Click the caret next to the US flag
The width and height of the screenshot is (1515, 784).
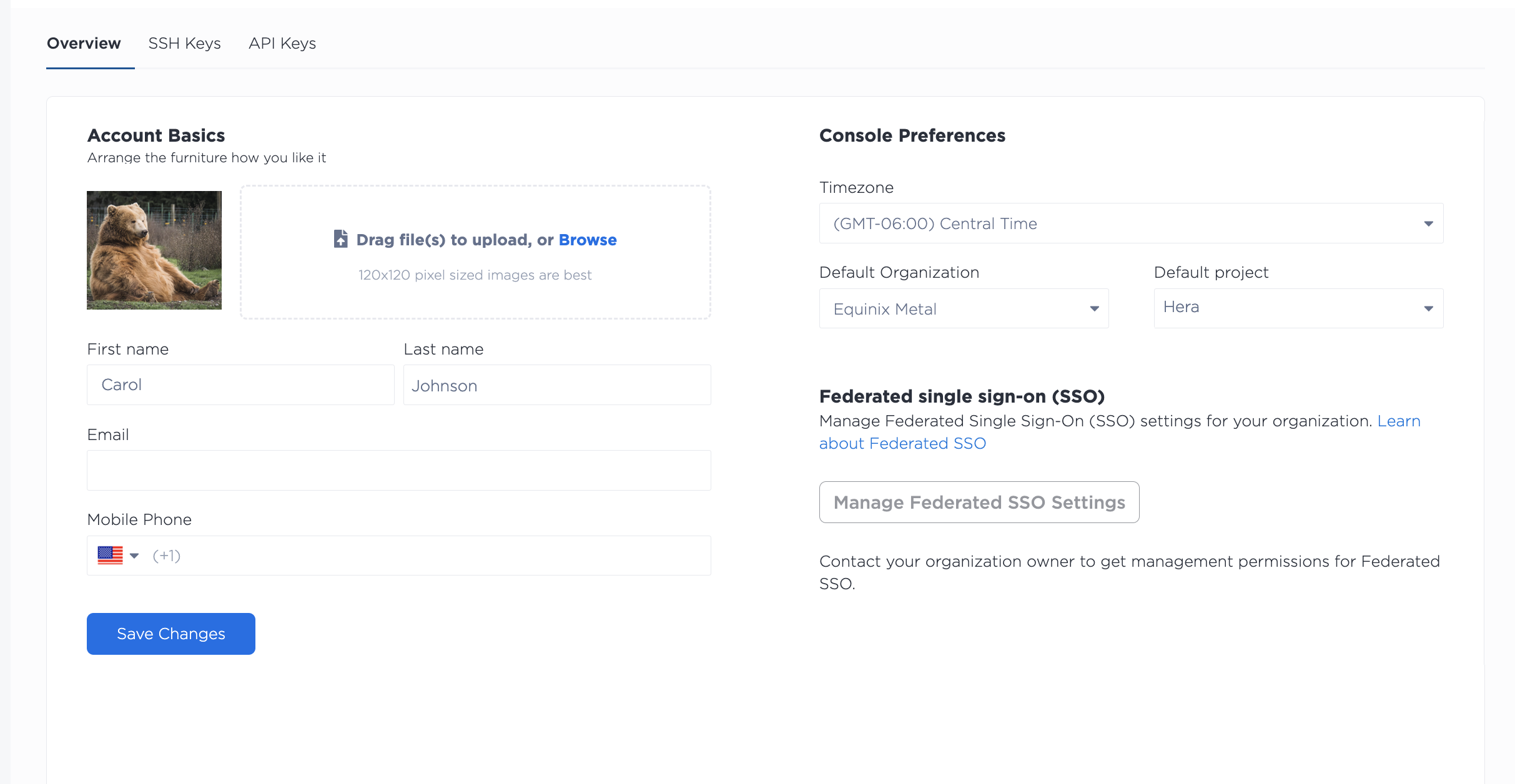(134, 556)
